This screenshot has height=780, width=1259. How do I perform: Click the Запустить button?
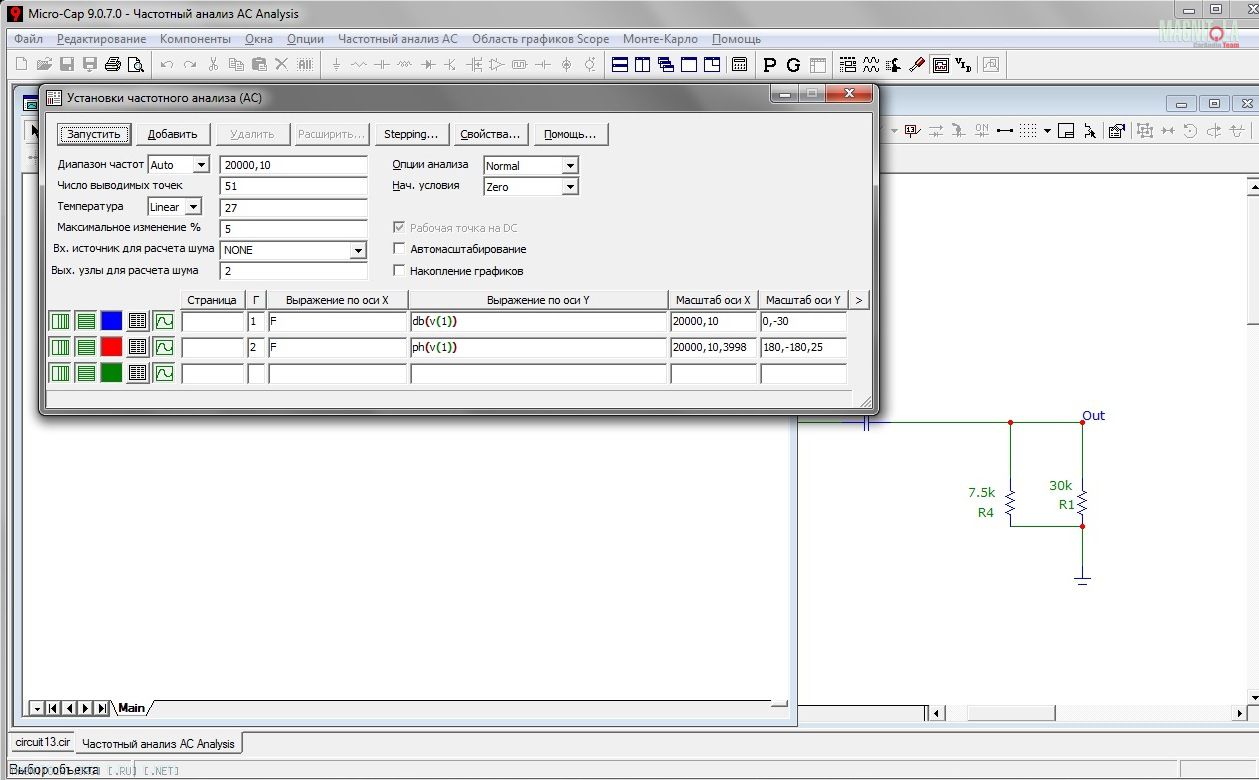point(94,134)
